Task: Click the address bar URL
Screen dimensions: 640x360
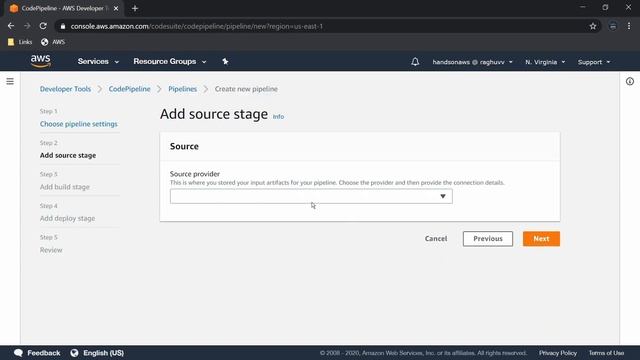Action: point(197,26)
